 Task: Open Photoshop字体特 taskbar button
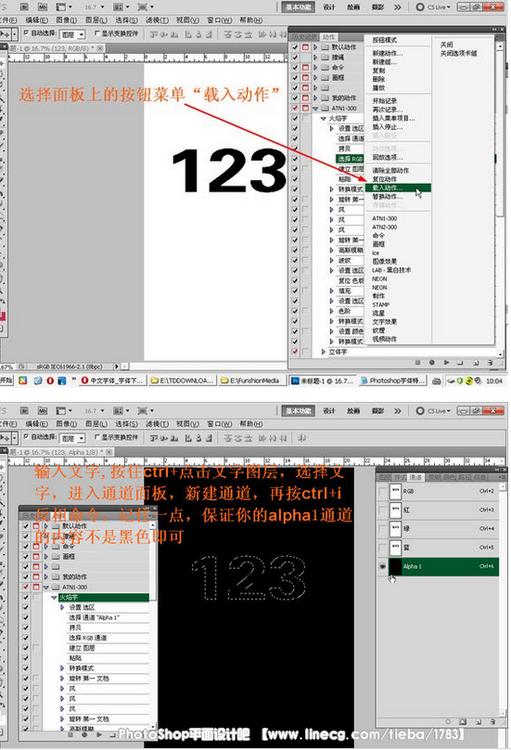[x=393, y=381]
